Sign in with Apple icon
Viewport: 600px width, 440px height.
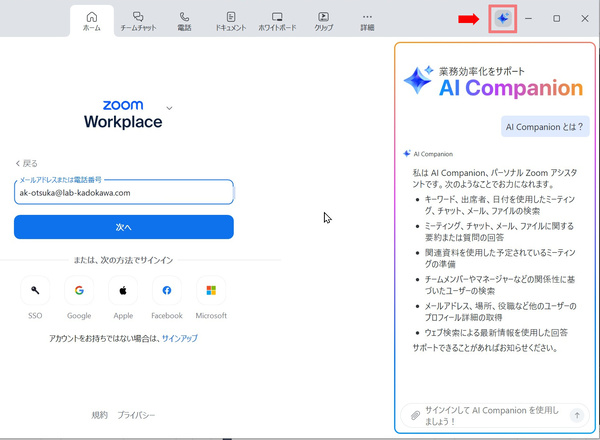(123, 290)
